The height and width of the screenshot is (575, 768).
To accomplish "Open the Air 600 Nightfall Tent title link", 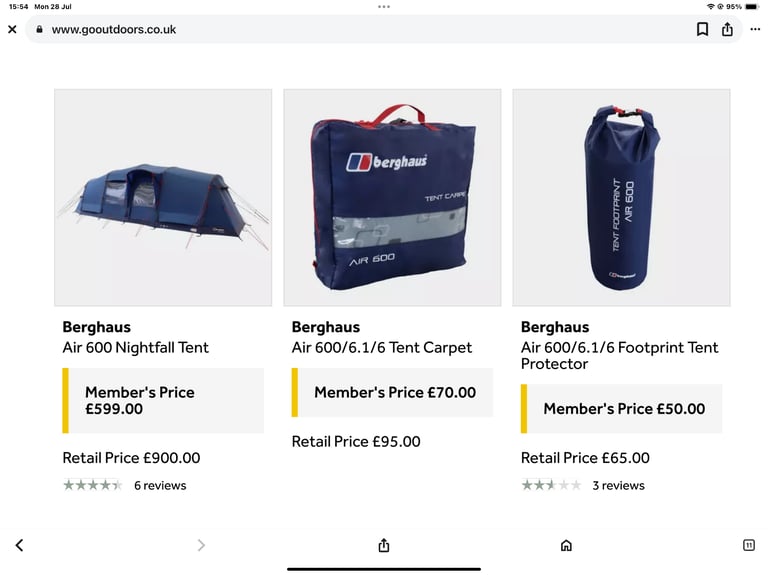I will (x=136, y=348).
